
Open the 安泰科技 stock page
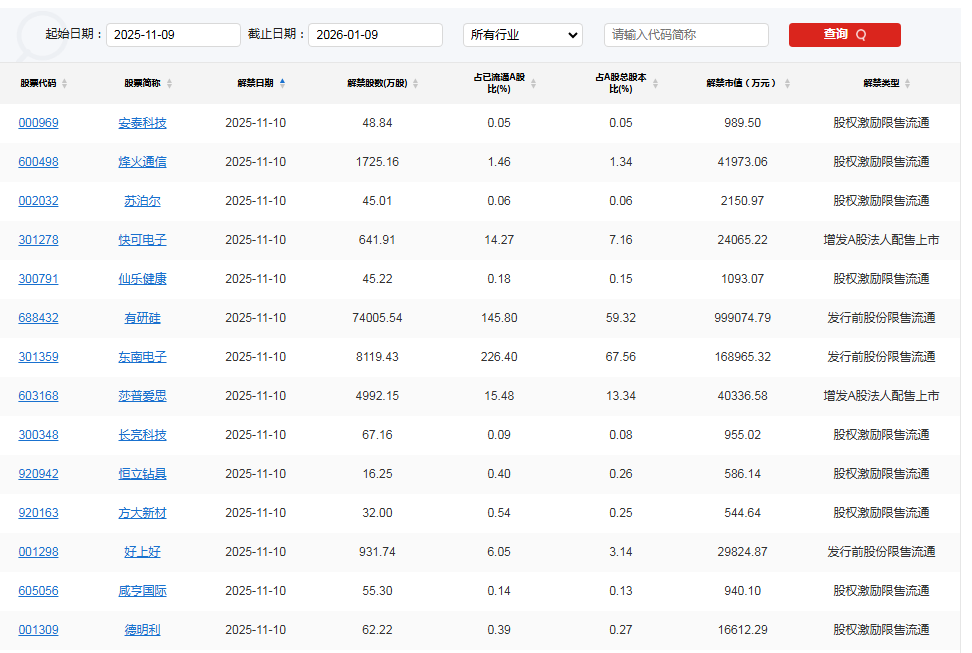(x=143, y=122)
